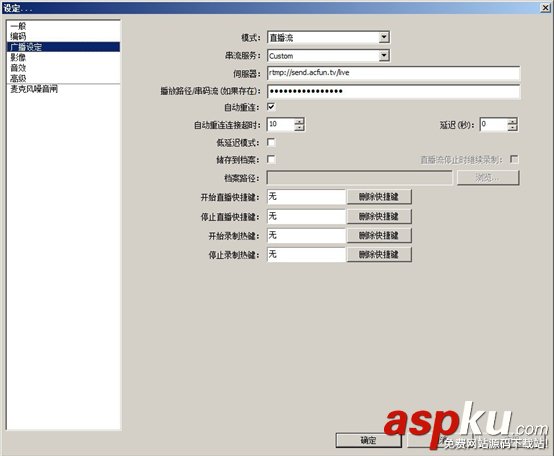Click the 停止直播快捷键 hotkey field
Viewport: 554px width, 456px height.
tap(306, 216)
